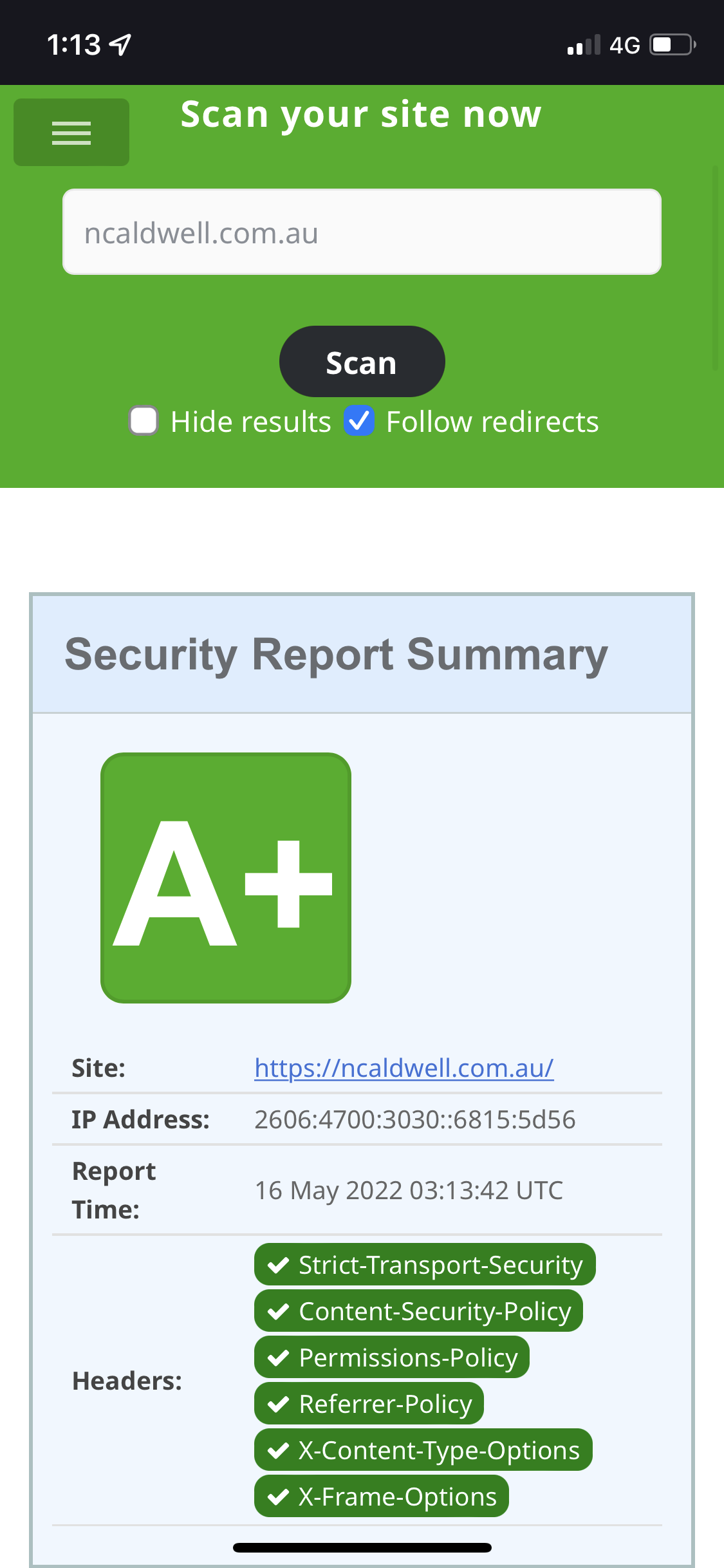
Task: Open the https://ncaldwell.com.au/ site link
Action: [x=404, y=1069]
